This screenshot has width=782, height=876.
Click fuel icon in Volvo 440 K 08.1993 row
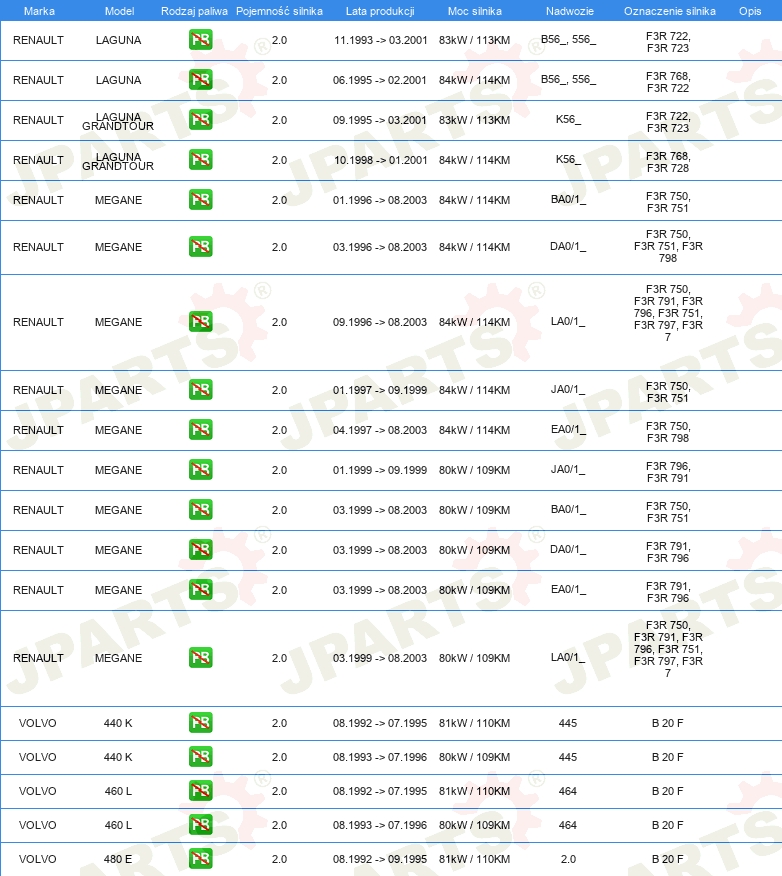point(201,756)
